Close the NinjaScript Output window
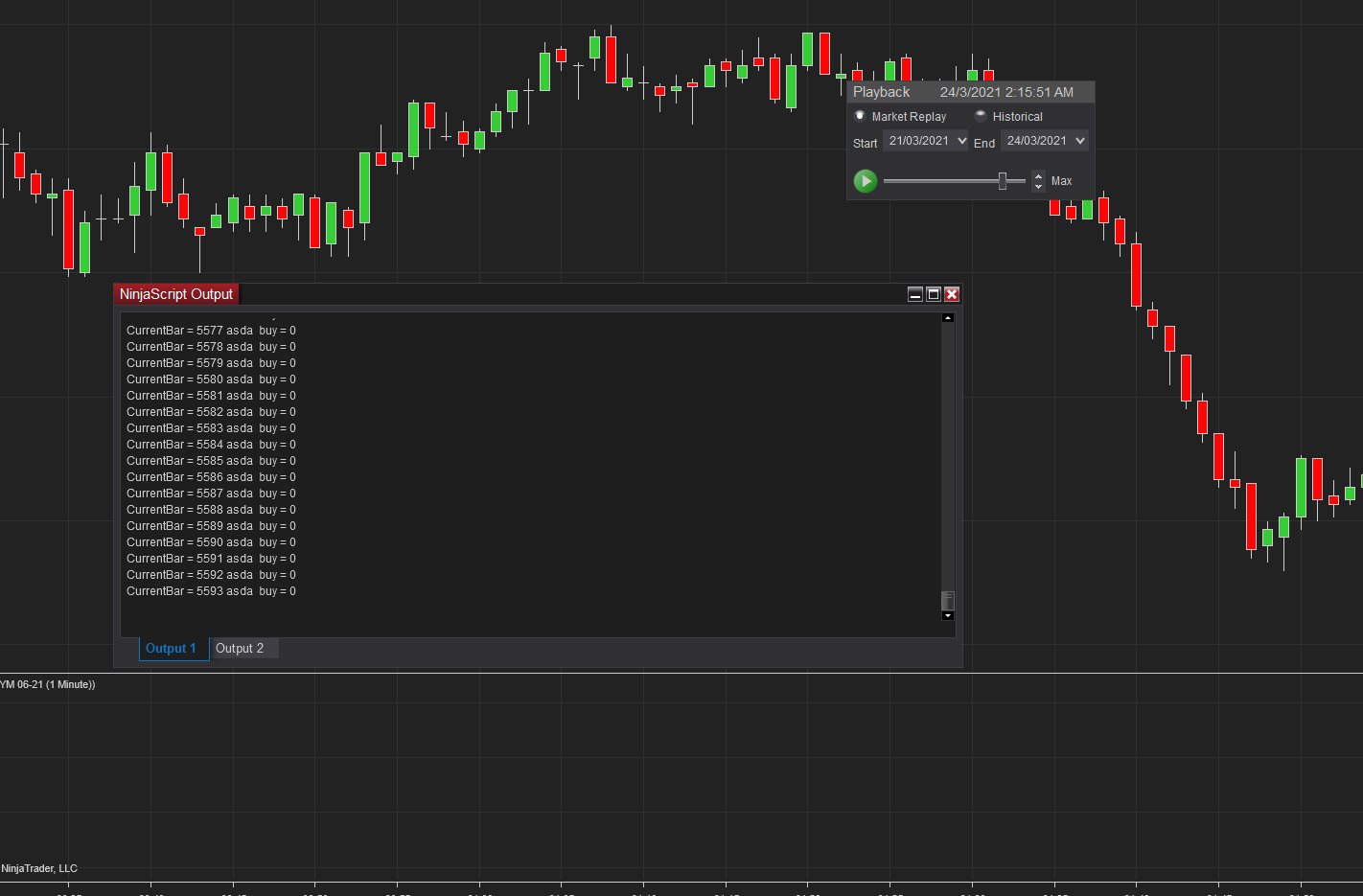Screen dimensions: 1363x896 pos(952,294)
